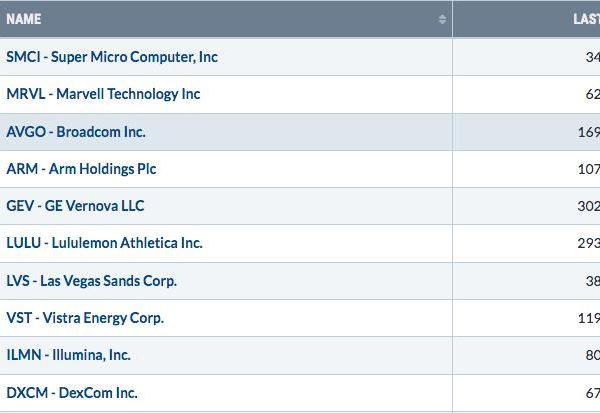Open LULU - Lululemon Athletica Inc.
The image size is (600, 413).
104,243
